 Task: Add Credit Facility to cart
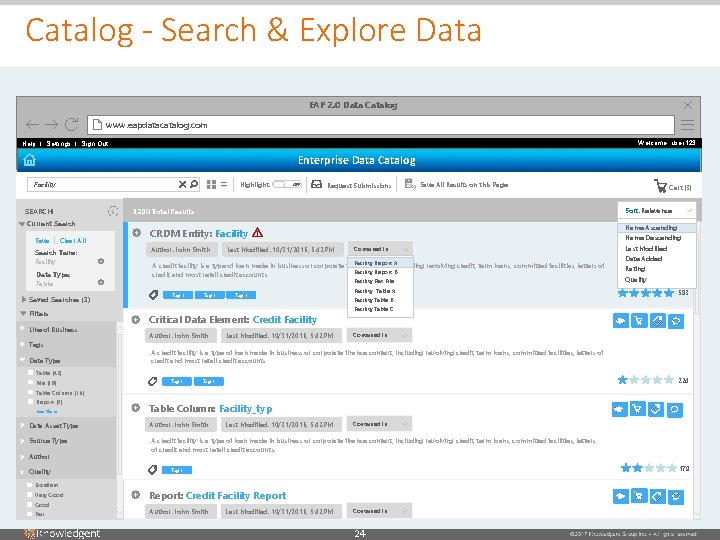639,321
